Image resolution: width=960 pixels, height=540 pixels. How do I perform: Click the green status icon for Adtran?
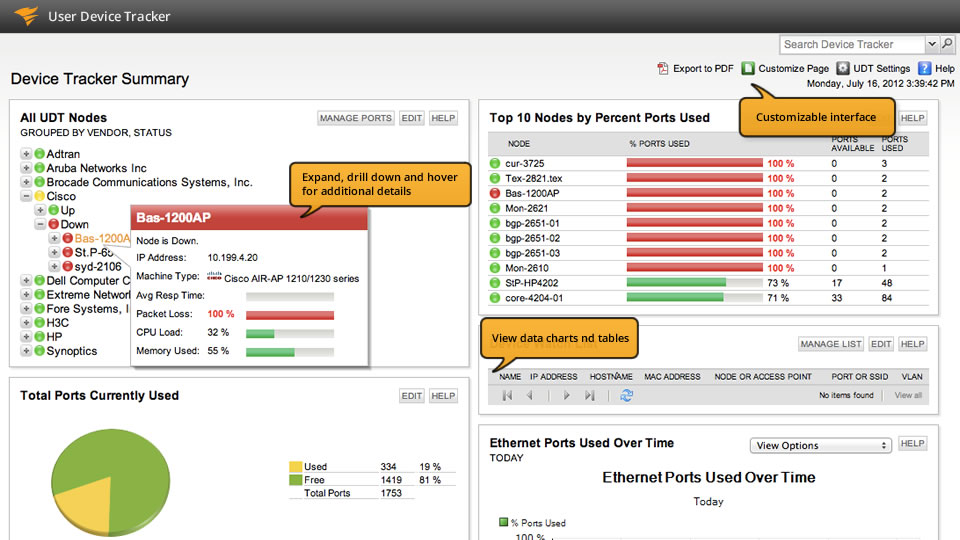pos(39,154)
